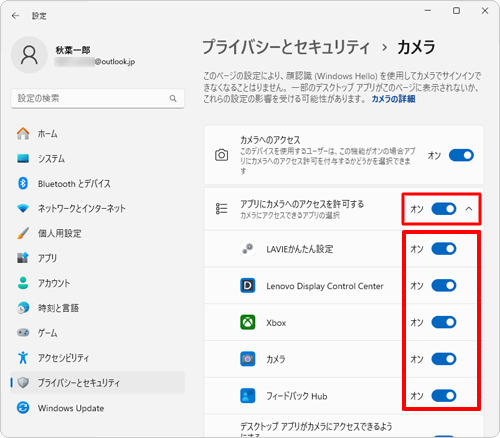The width and height of the screenshot is (500, 438).
Task: Go to 時刻と言語 settings
Action: point(98,308)
